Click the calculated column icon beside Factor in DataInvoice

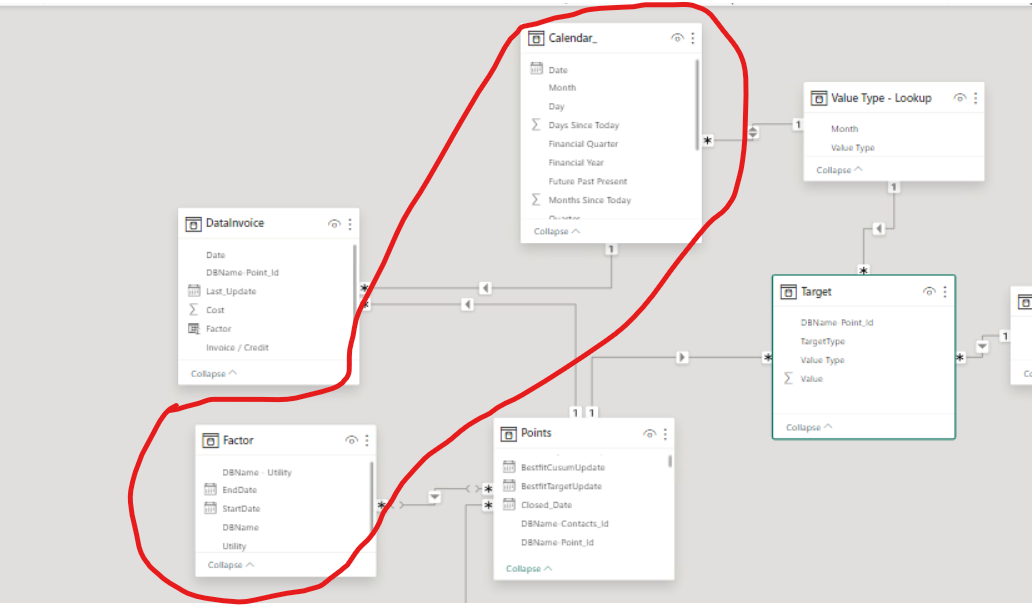(x=194, y=328)
